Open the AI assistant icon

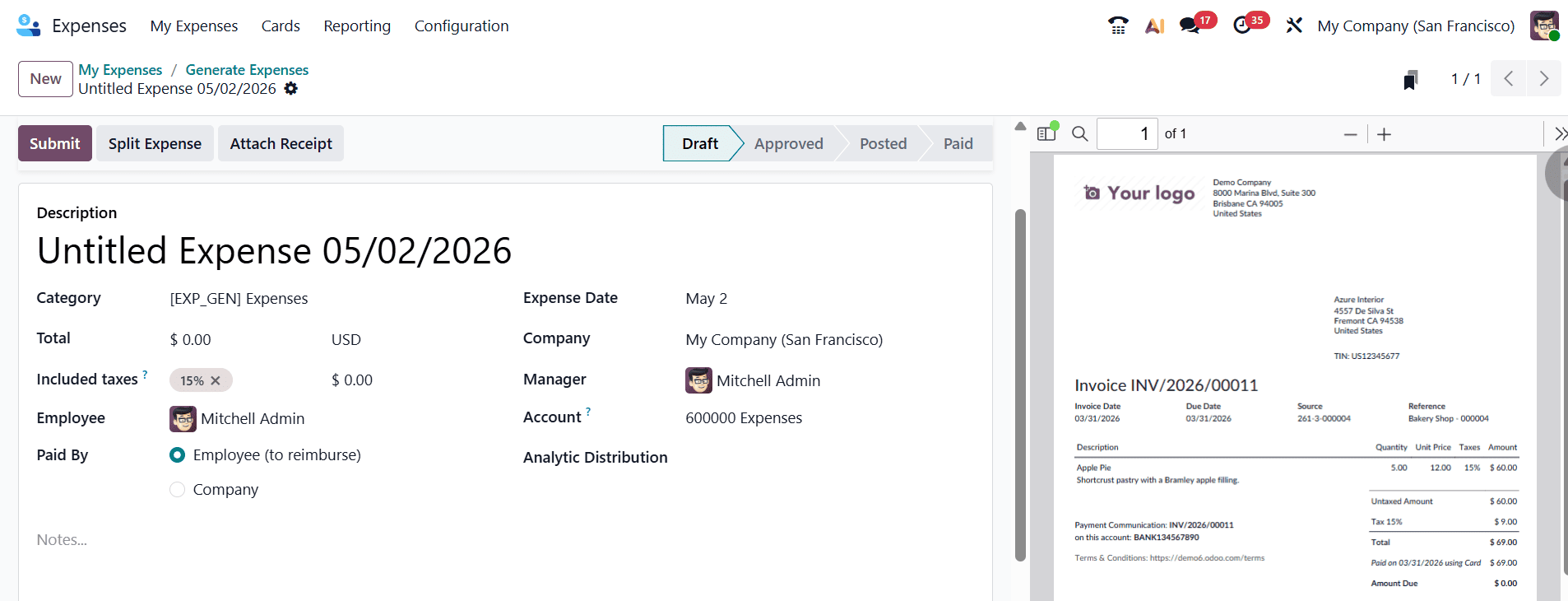pyautogui.click(x=1155, y=26)
